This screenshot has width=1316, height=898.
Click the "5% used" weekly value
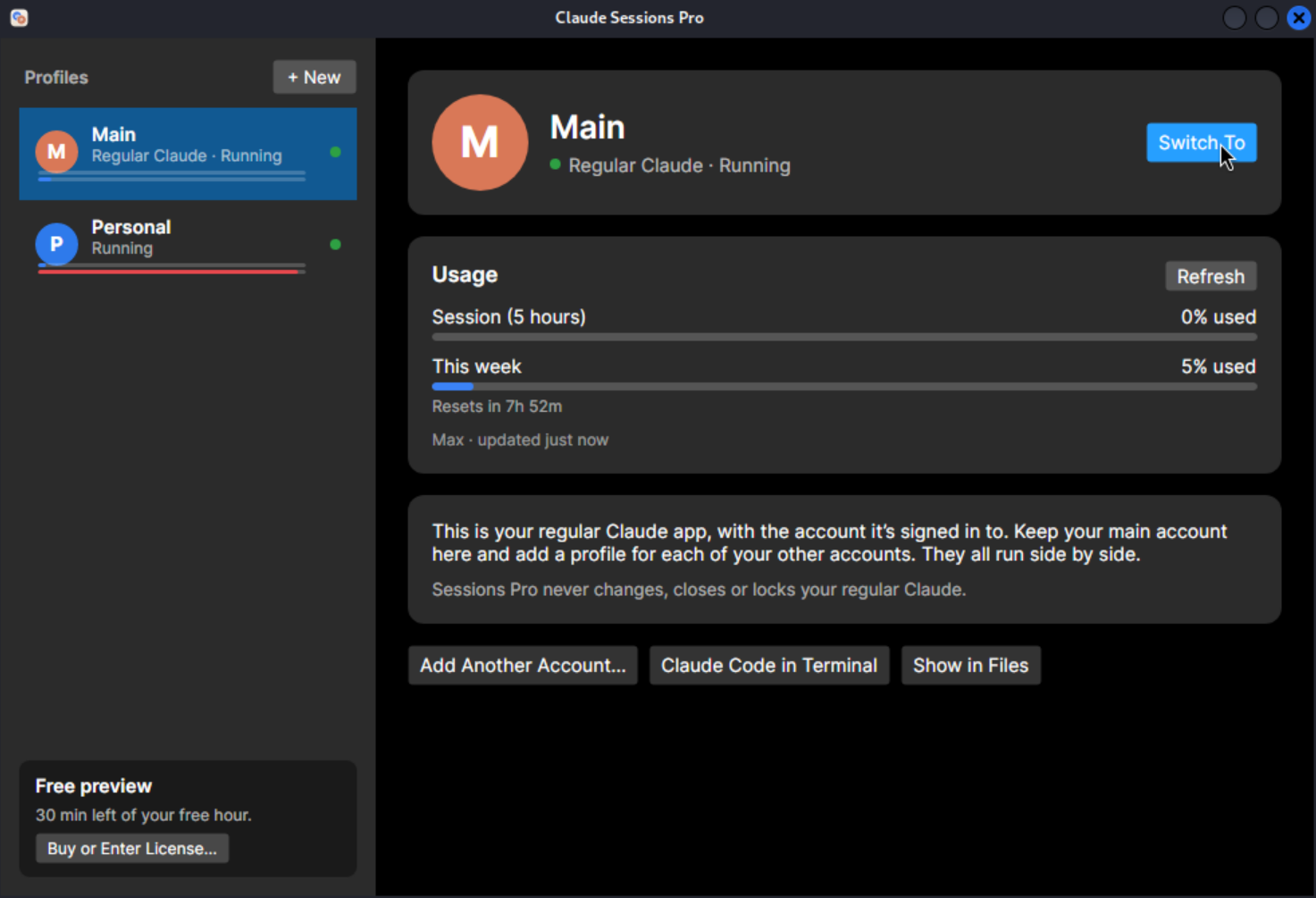tap(1218, 366)
